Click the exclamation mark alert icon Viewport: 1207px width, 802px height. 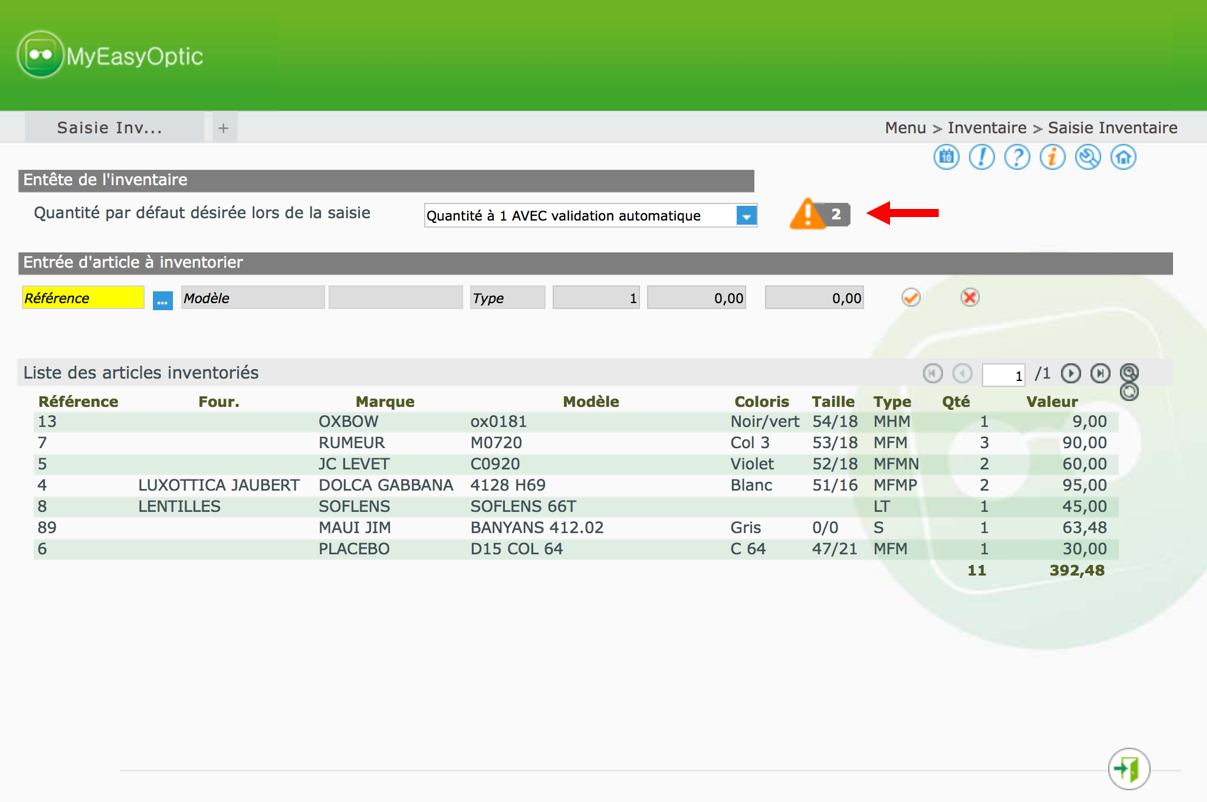(x=982, y=157)
